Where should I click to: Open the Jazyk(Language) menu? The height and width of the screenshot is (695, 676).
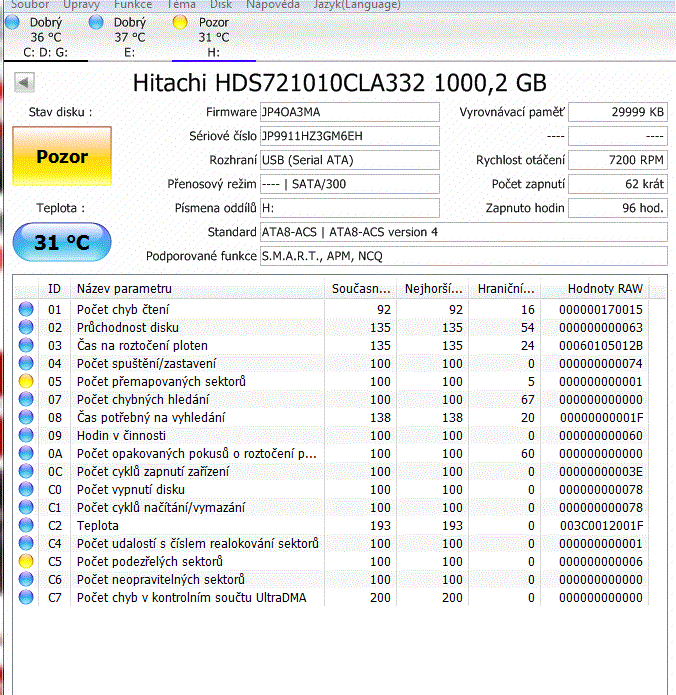(x=357, y=5)
